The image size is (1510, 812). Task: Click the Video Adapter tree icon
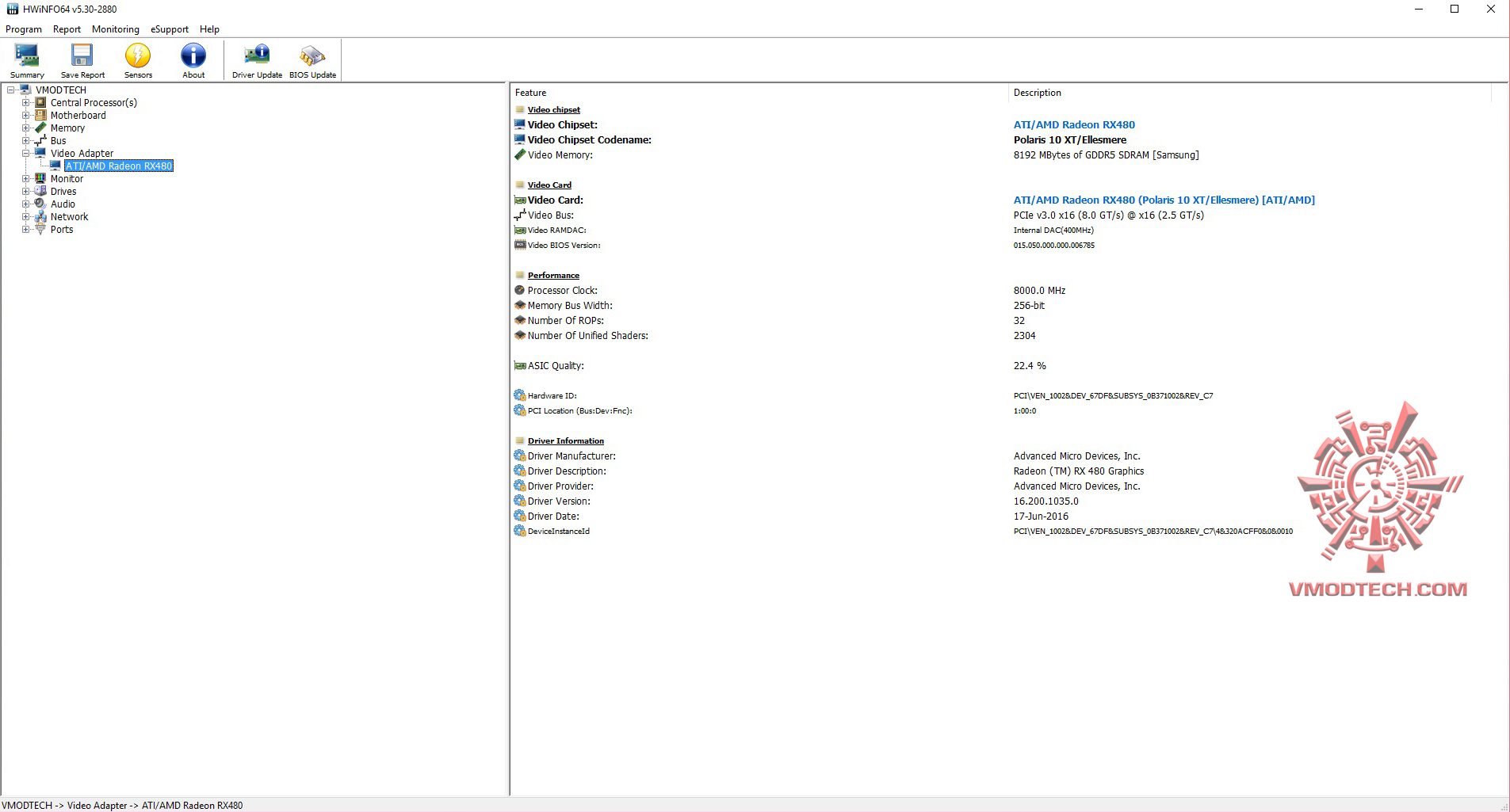pyautogui.click(x=40, y=153)
